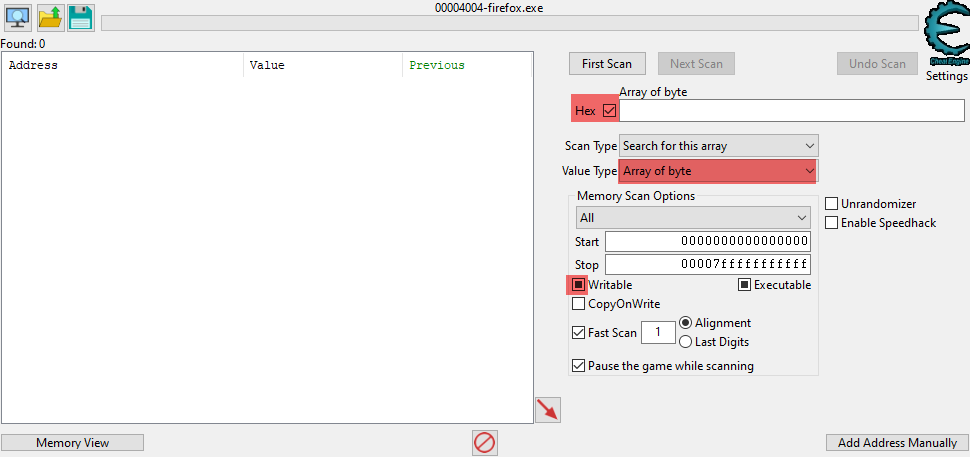Uncheck Pause the game while scanning
This screenshot has height=457, width=970.
pos(578,365)
